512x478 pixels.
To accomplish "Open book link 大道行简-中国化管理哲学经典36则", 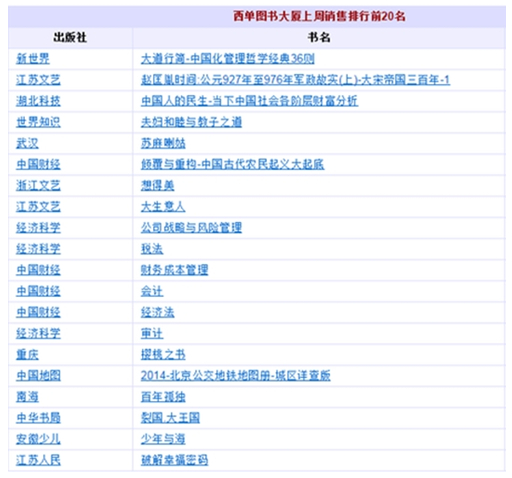I will (x=227, y=59).
